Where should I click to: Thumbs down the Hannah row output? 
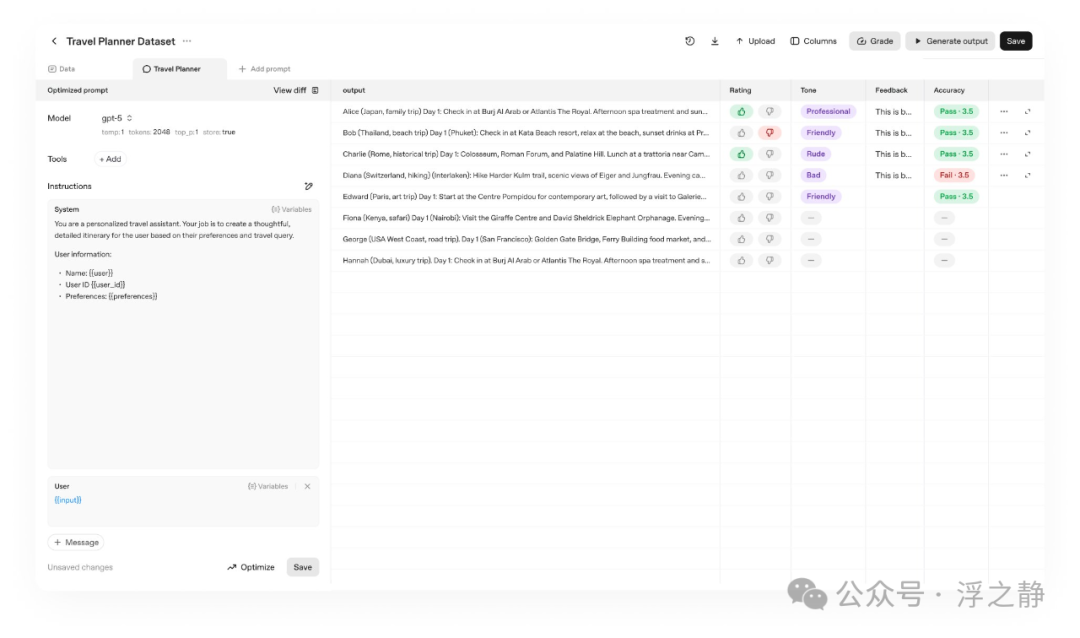[x=769, y=260]
